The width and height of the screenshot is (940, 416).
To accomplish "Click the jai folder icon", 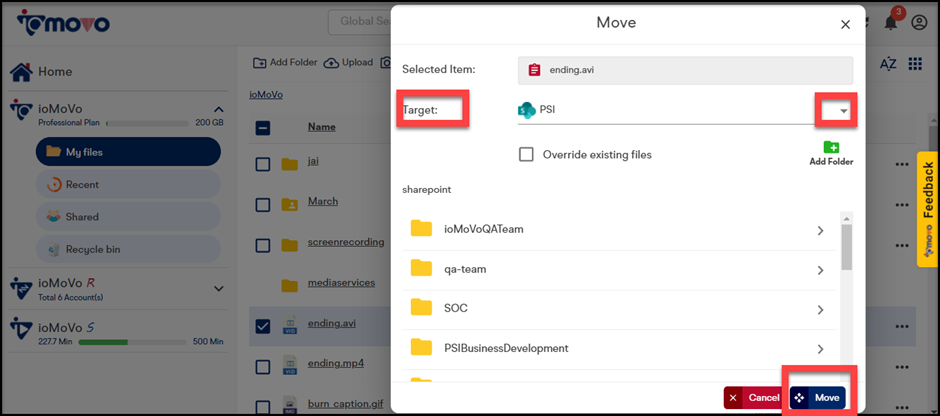I will pos(290,164).
